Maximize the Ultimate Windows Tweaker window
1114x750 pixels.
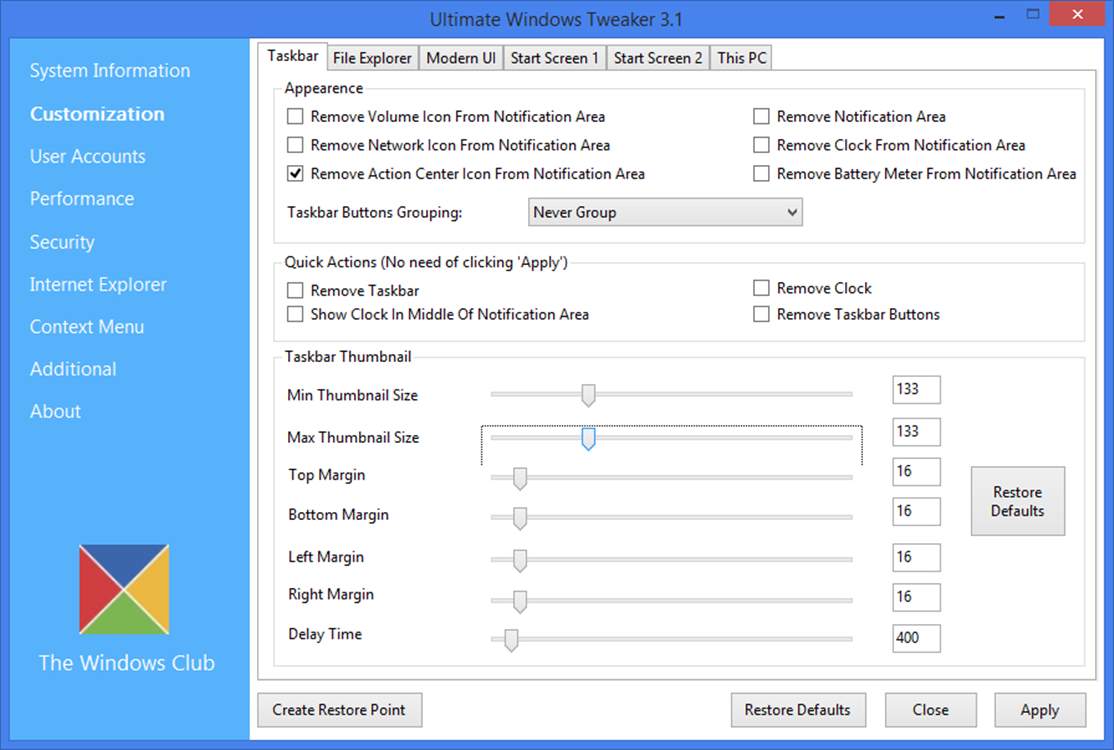(1033, 15)
